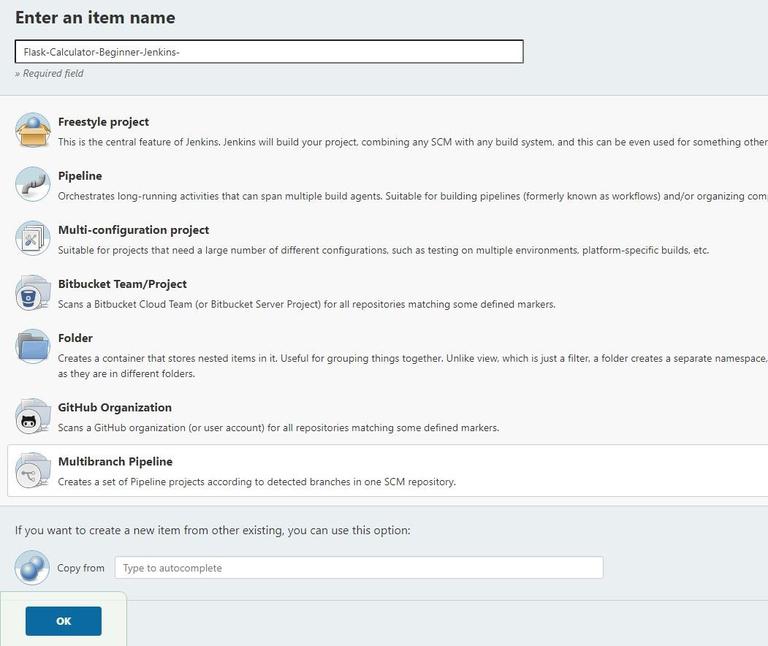Click the Pipeline pipe icon
Viewport: 768px width, 646px height.
32,185
